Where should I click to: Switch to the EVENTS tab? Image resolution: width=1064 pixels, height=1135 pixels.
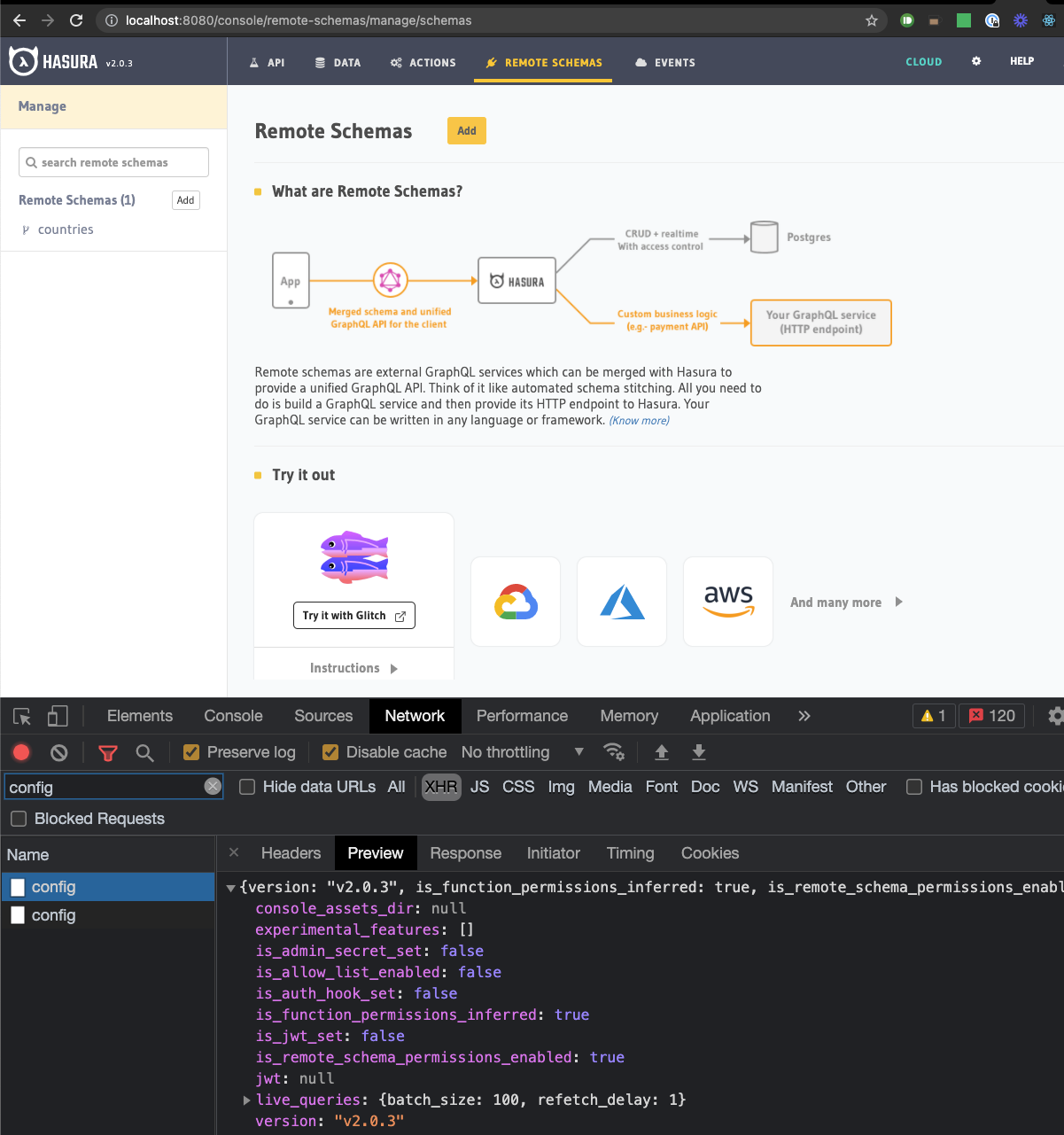(x=664, y=62)
